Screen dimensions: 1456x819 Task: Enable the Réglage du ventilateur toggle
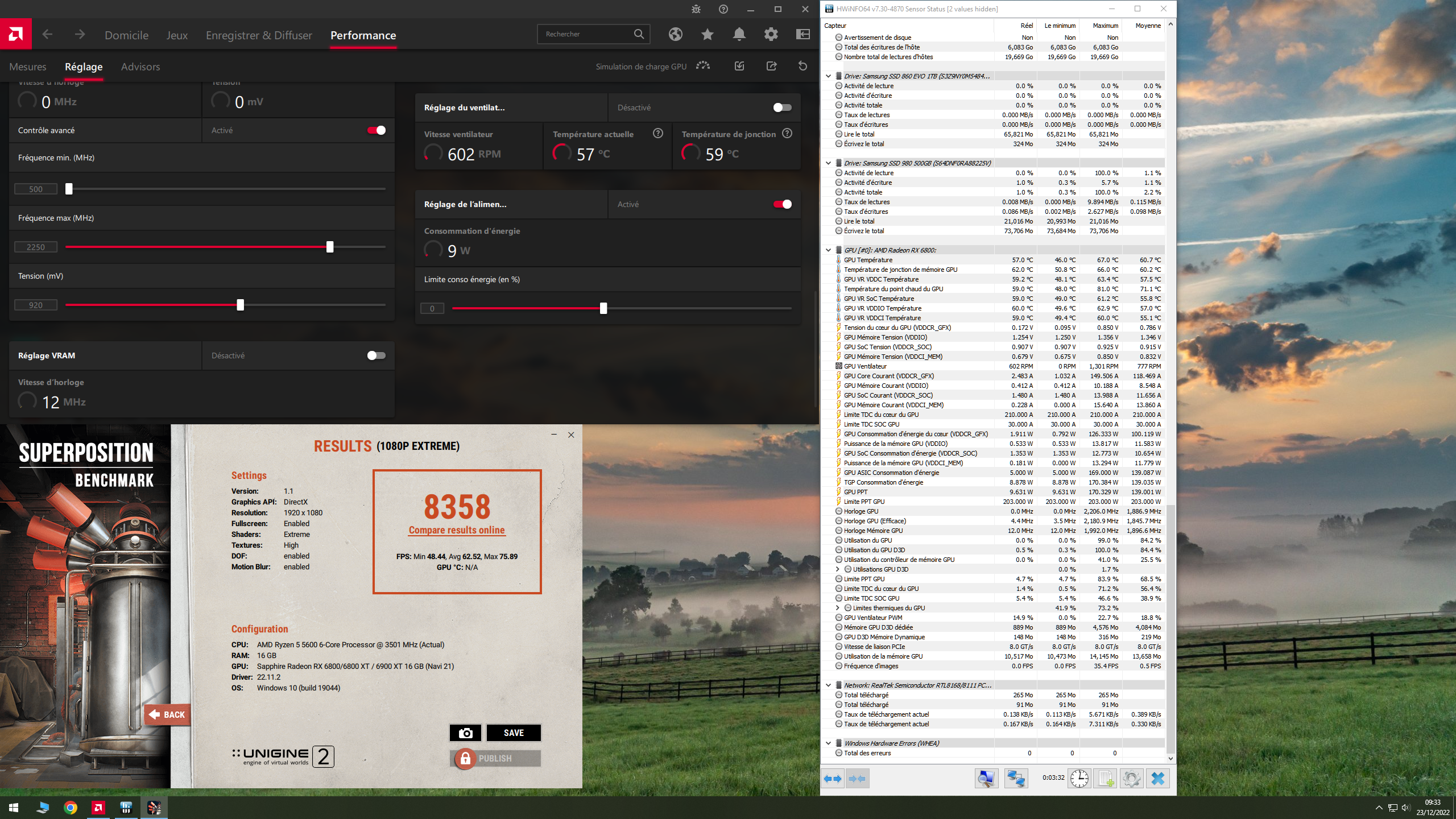click(x=783, y=107)
